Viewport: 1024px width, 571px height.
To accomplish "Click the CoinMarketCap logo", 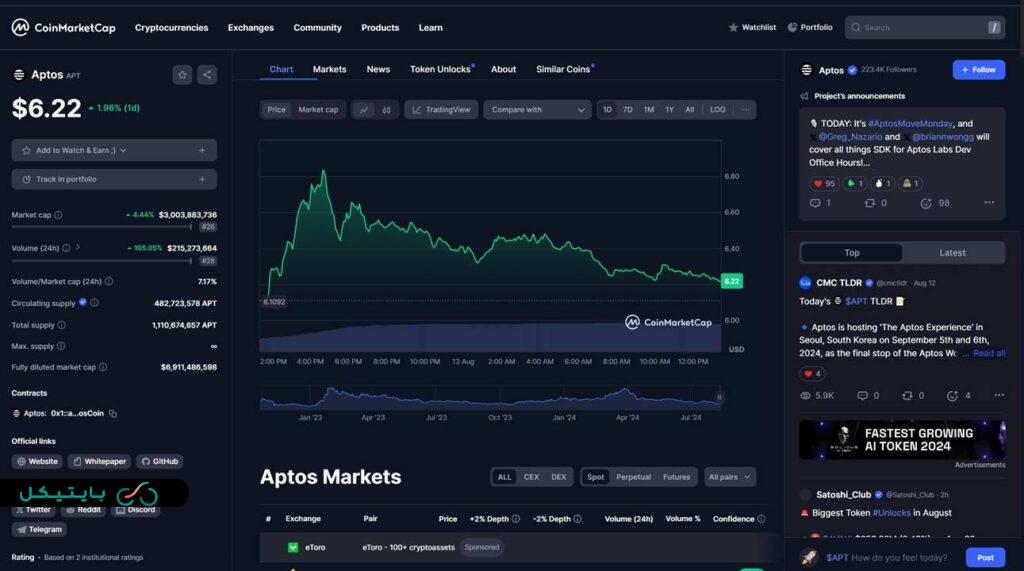I will click(x=64, y=28).
